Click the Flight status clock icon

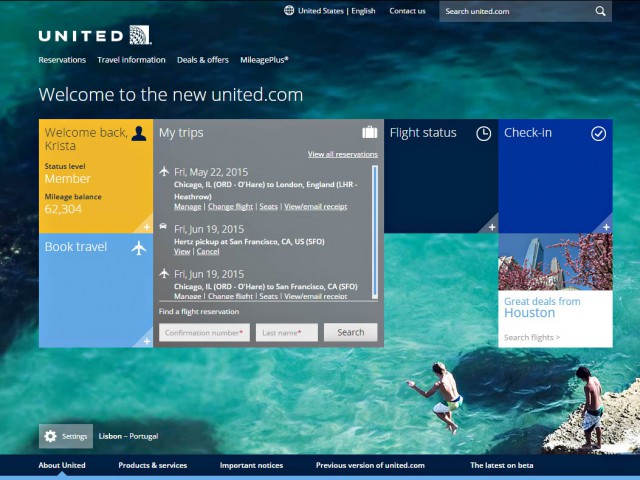pos(484,133)
